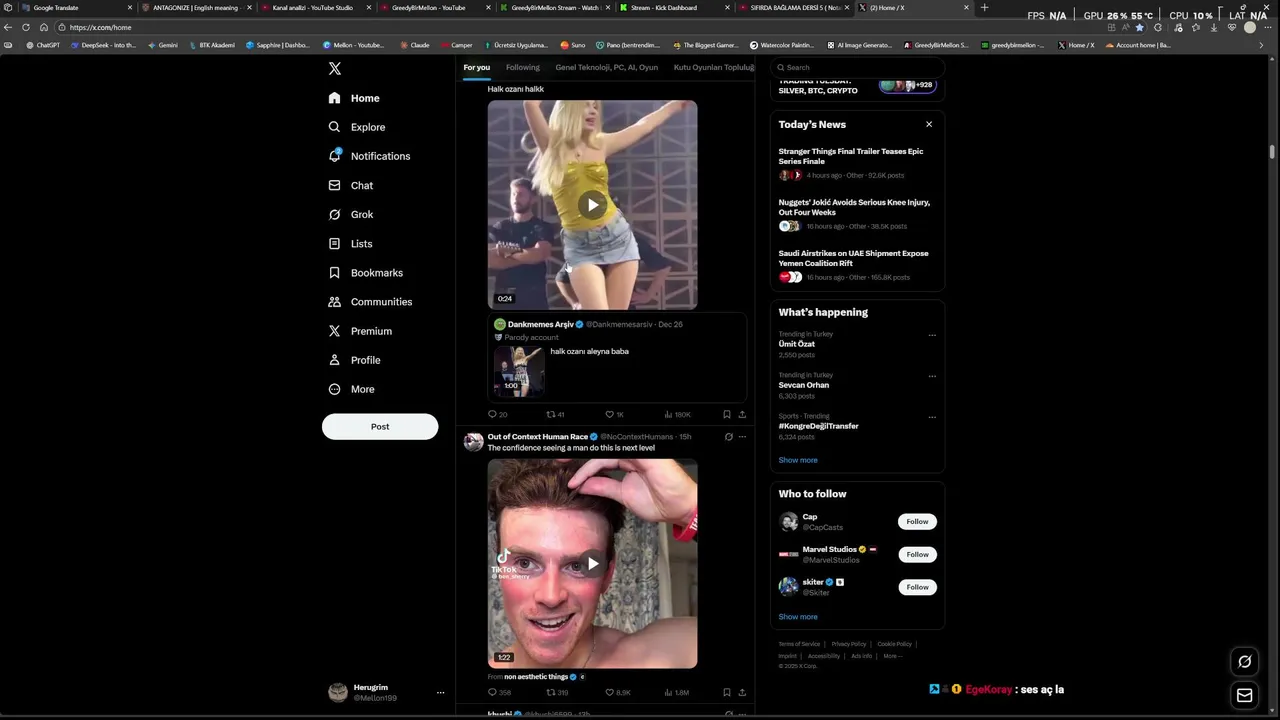Open Grok explain on Out of Context post
Image resolution: width=1280 pixels, height=720 pixels.
728,437
